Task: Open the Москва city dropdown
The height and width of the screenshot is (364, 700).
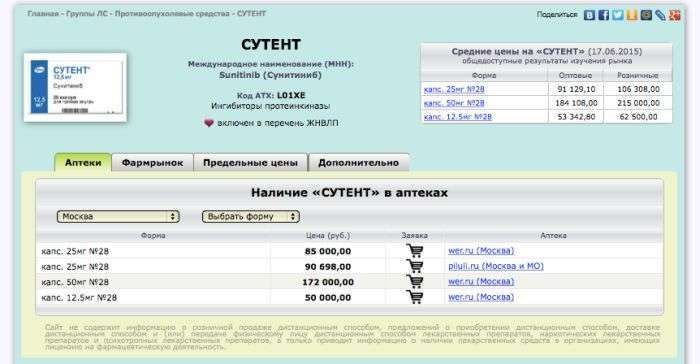Action: [x=118, y=217]
